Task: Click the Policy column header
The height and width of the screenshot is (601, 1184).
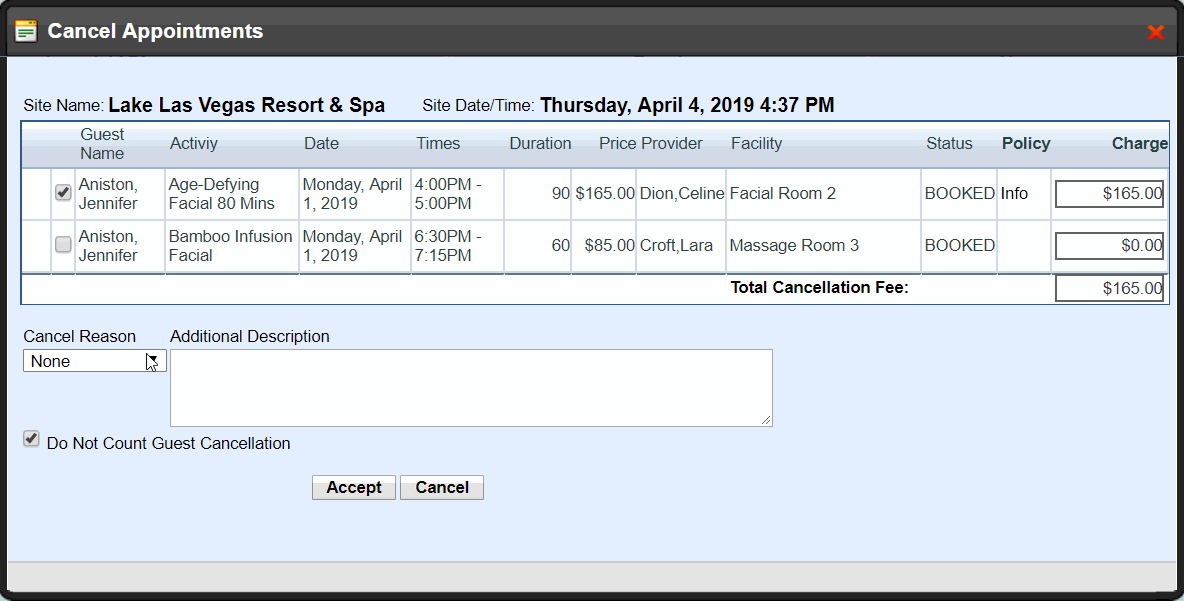Action: tap(1026, 143)
